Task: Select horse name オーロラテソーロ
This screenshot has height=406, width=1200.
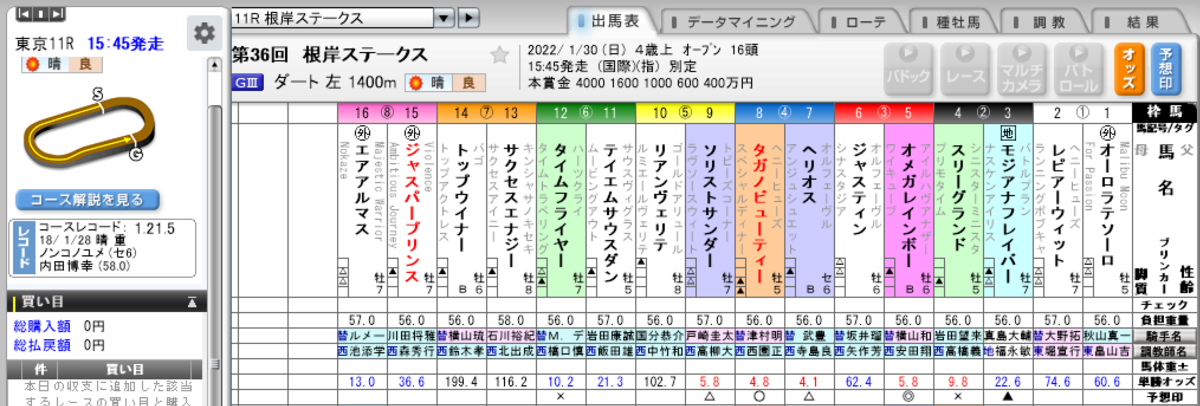Action: tap(1107, 203)
